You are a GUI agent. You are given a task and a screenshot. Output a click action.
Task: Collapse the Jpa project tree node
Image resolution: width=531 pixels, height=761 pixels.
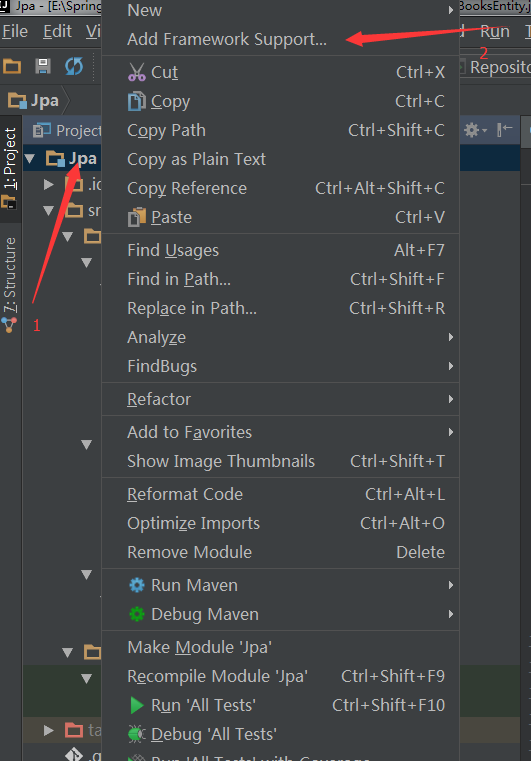pos(30,158)
